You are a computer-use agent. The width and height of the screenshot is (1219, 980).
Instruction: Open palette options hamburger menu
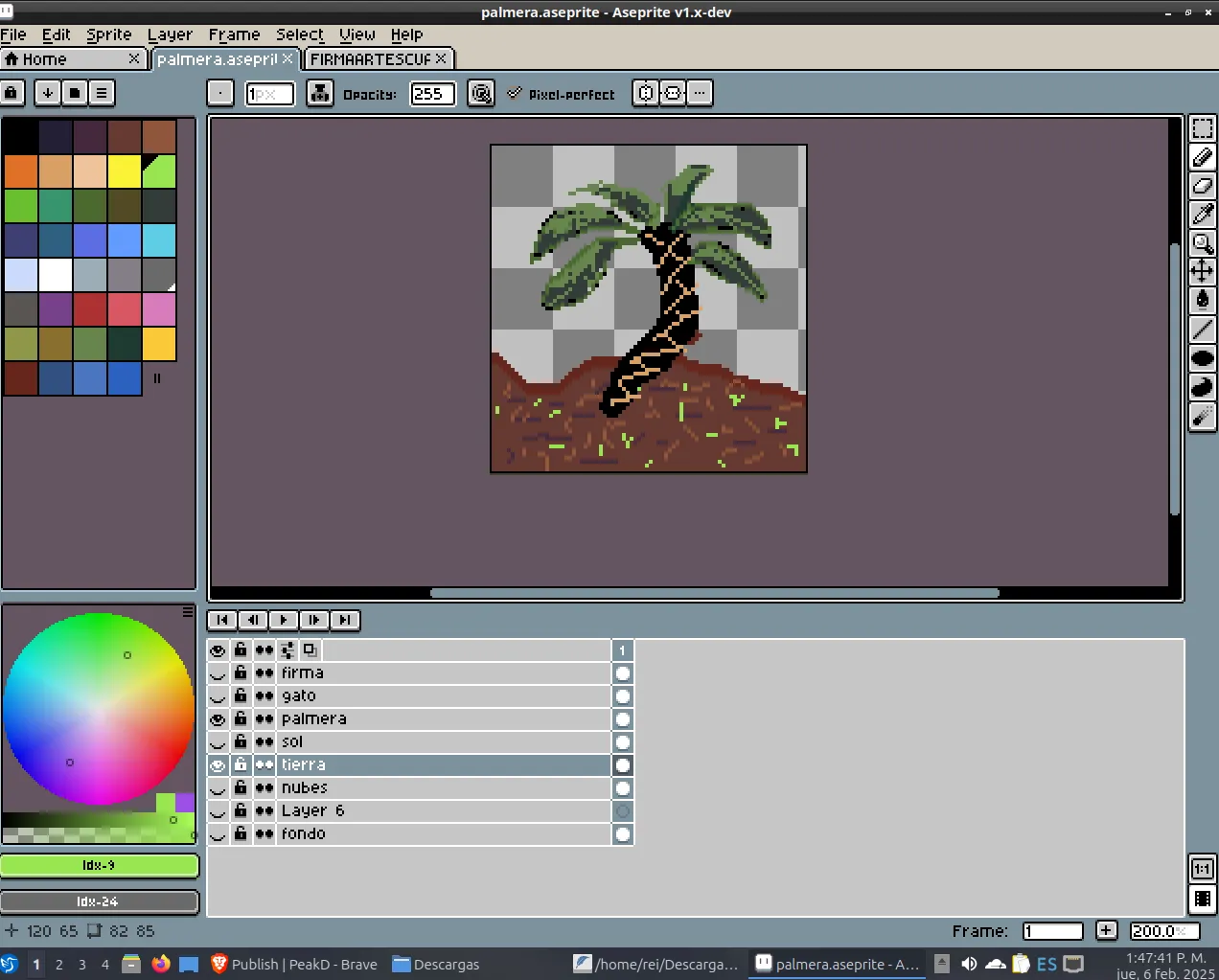(x=101, y=93)
